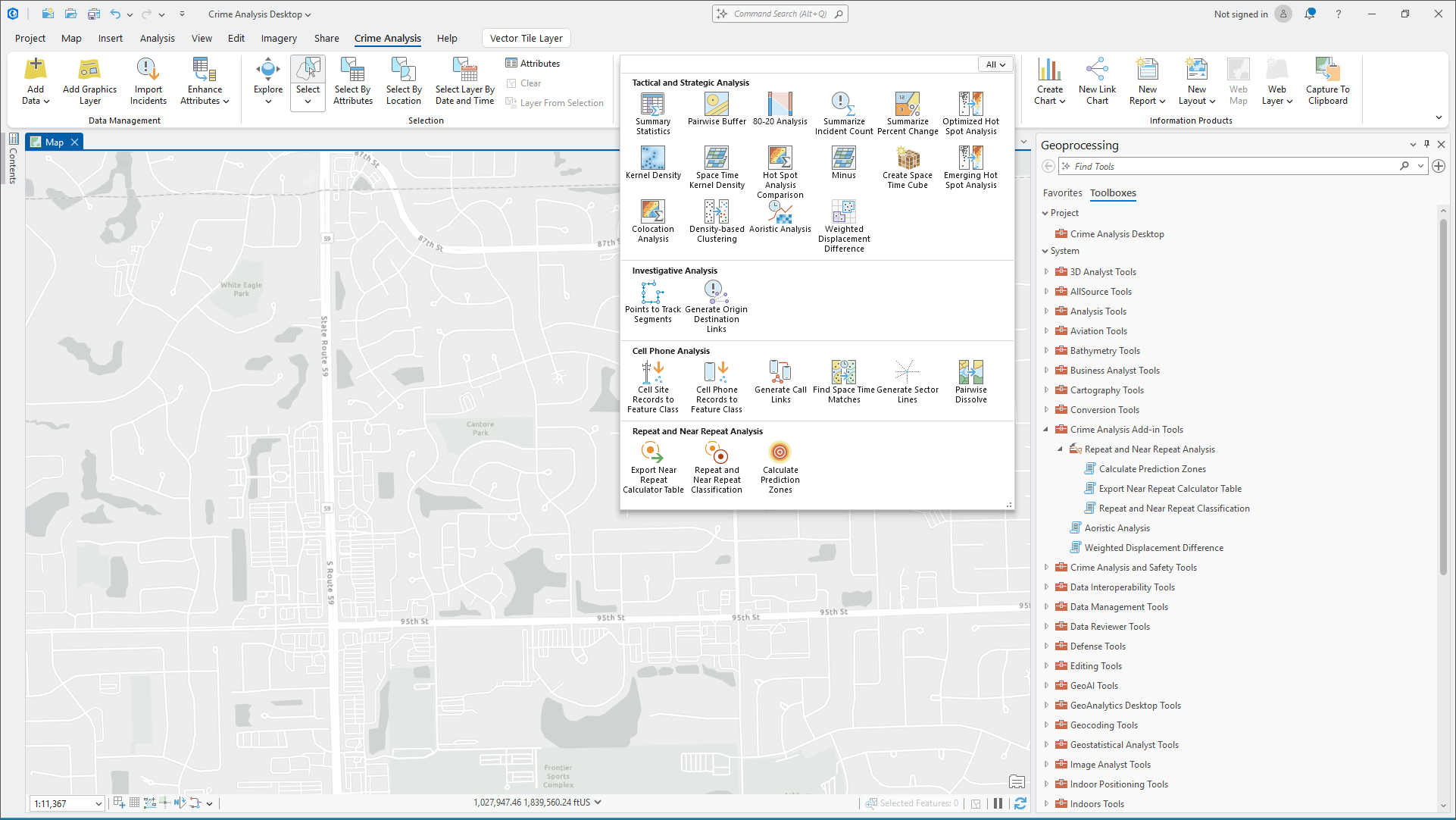Expand the 3D Analyst Tools toolbox

1046,271
